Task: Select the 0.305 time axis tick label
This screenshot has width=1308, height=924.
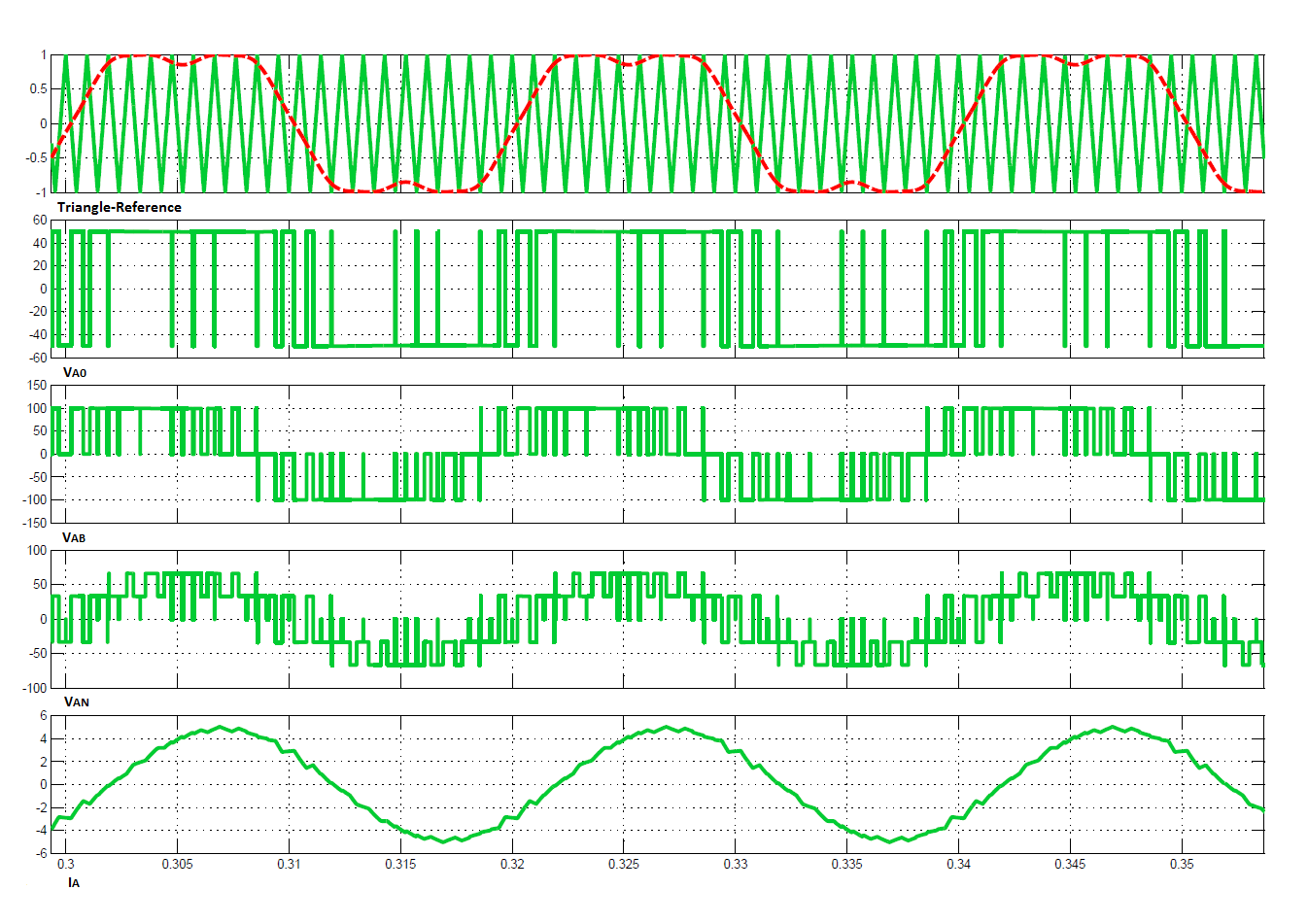Action: (177, 864)
